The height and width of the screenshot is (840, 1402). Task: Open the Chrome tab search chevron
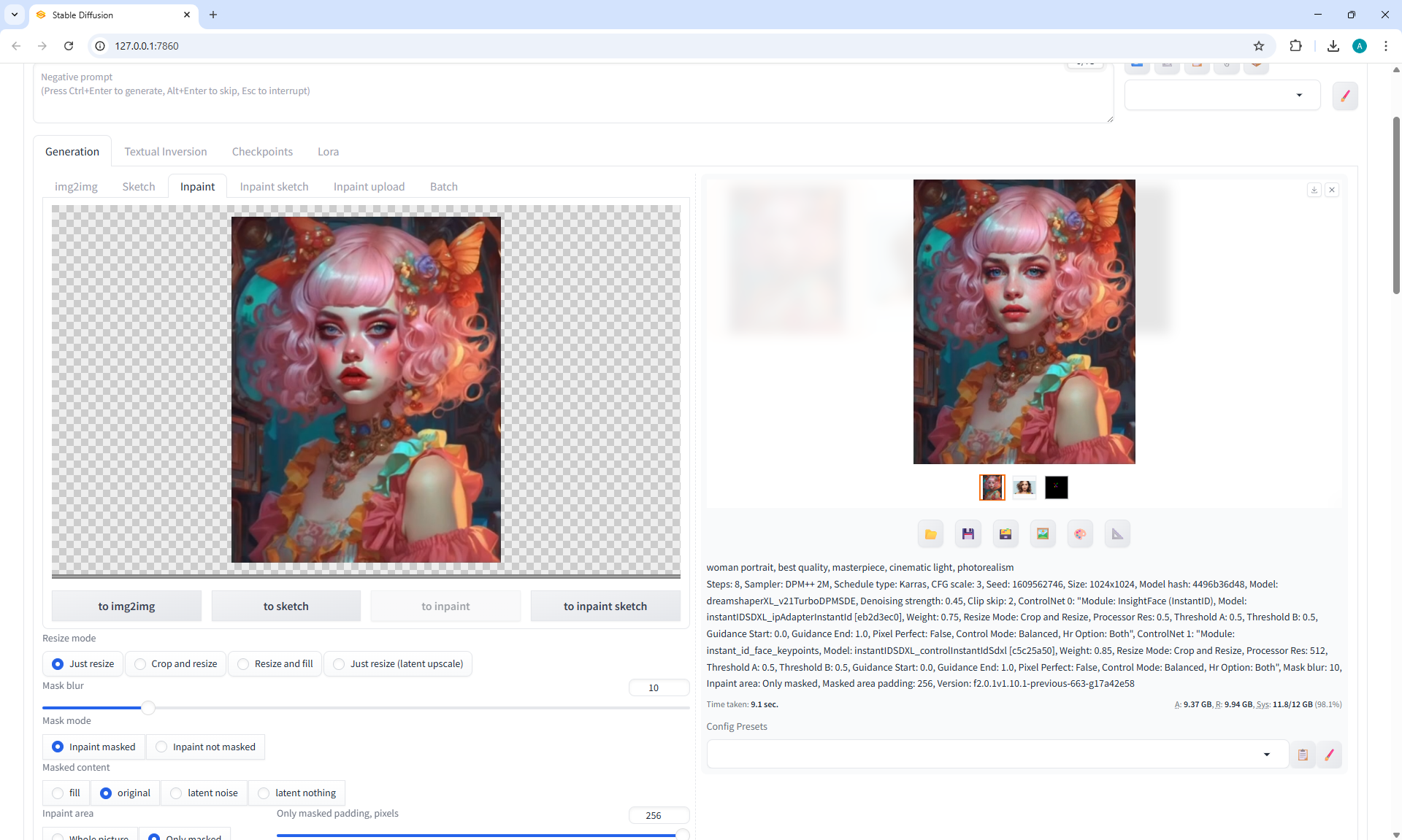pos(14,15)
